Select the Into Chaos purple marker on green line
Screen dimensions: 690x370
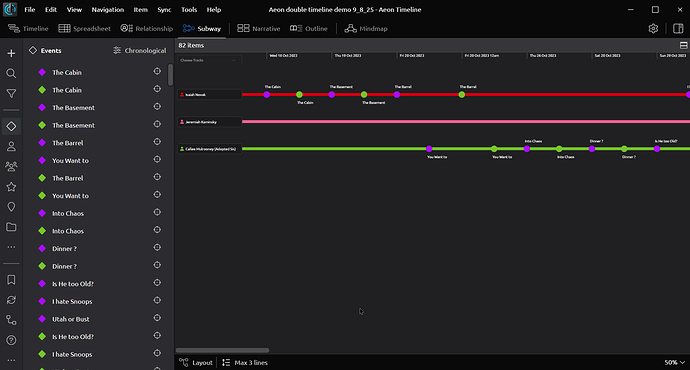pos(527,149)
